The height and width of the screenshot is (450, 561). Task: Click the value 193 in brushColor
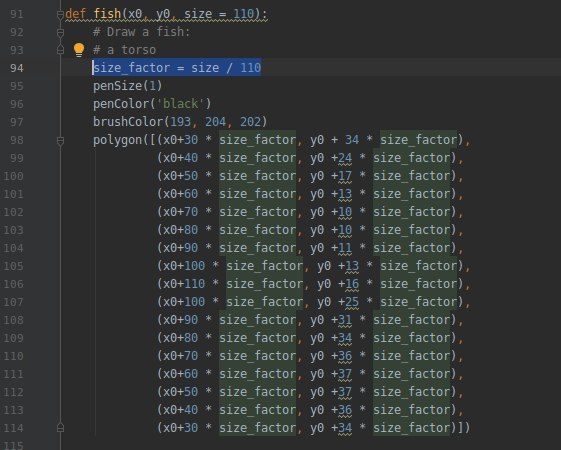point(180,122)
